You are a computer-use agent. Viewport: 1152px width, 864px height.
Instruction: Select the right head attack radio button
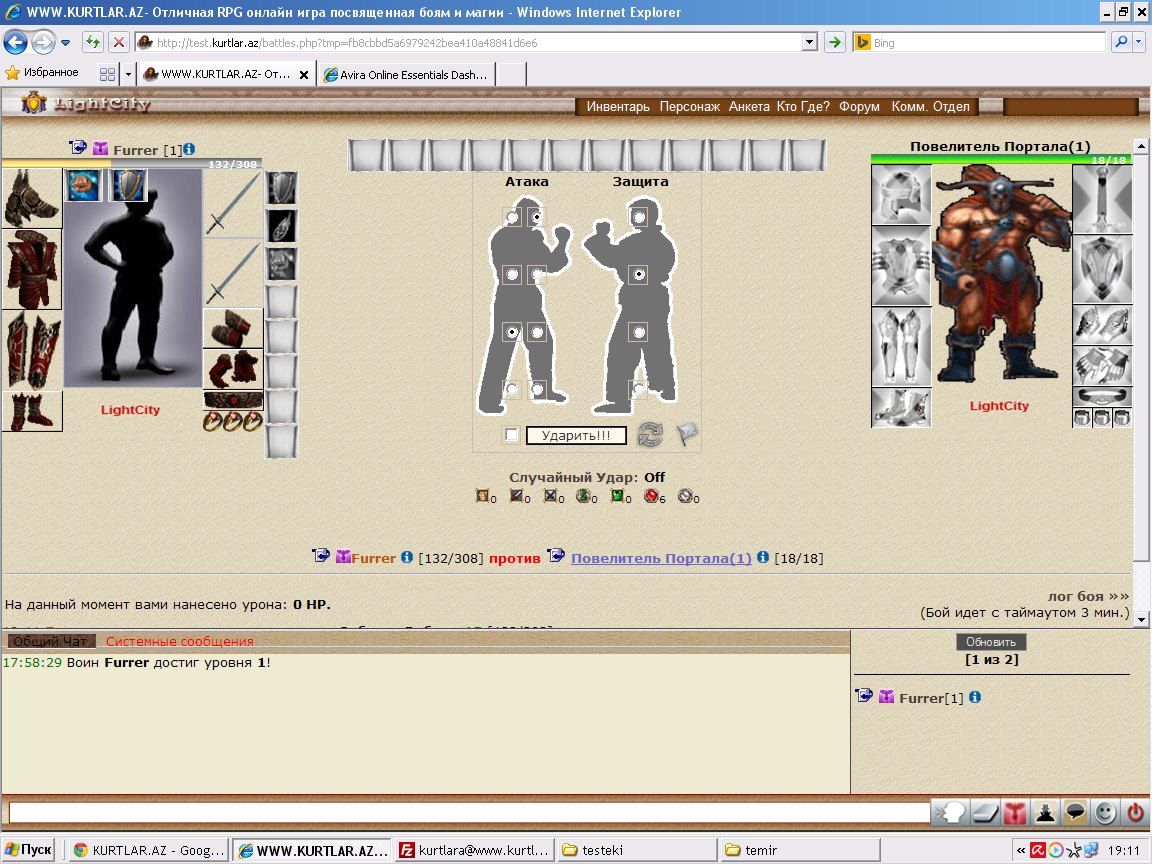[x=537, y=217]
